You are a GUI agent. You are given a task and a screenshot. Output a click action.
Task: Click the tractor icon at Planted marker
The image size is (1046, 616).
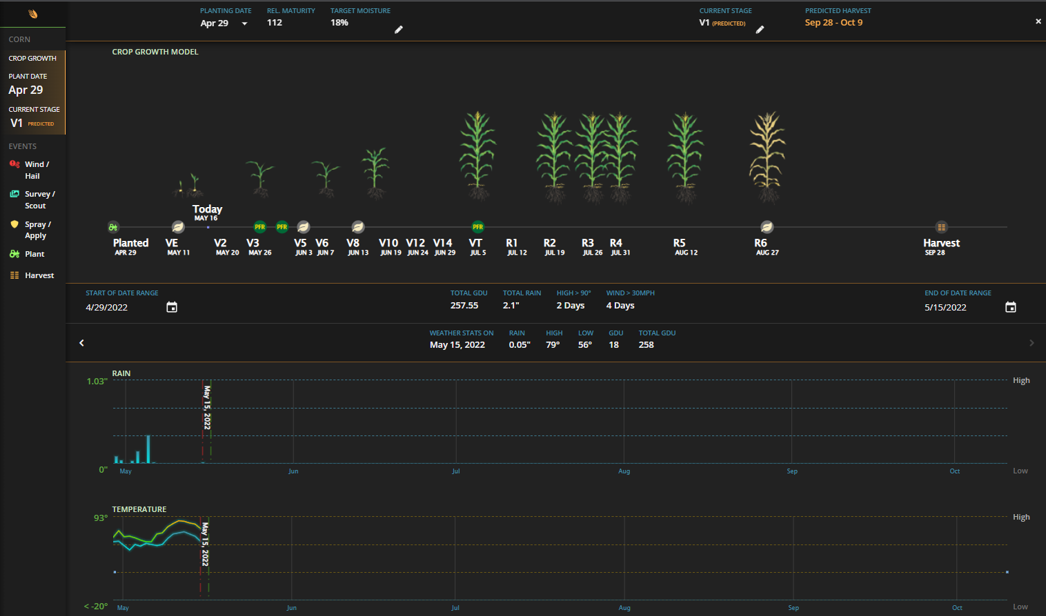click(113, 227)
